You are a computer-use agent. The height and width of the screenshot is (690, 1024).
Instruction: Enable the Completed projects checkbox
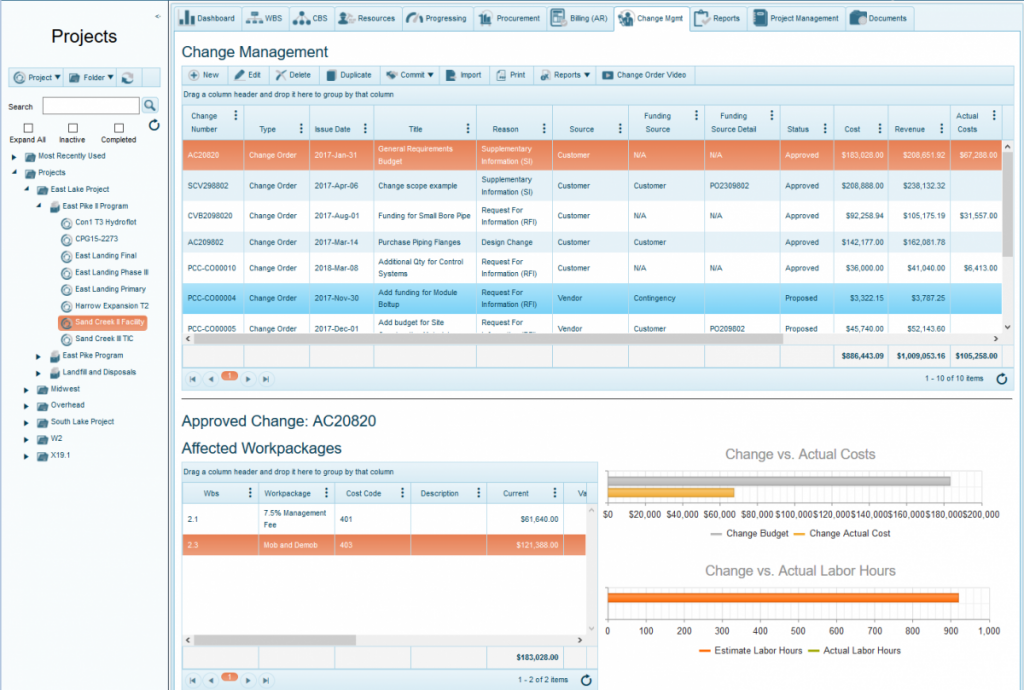(x=121, y=126)
